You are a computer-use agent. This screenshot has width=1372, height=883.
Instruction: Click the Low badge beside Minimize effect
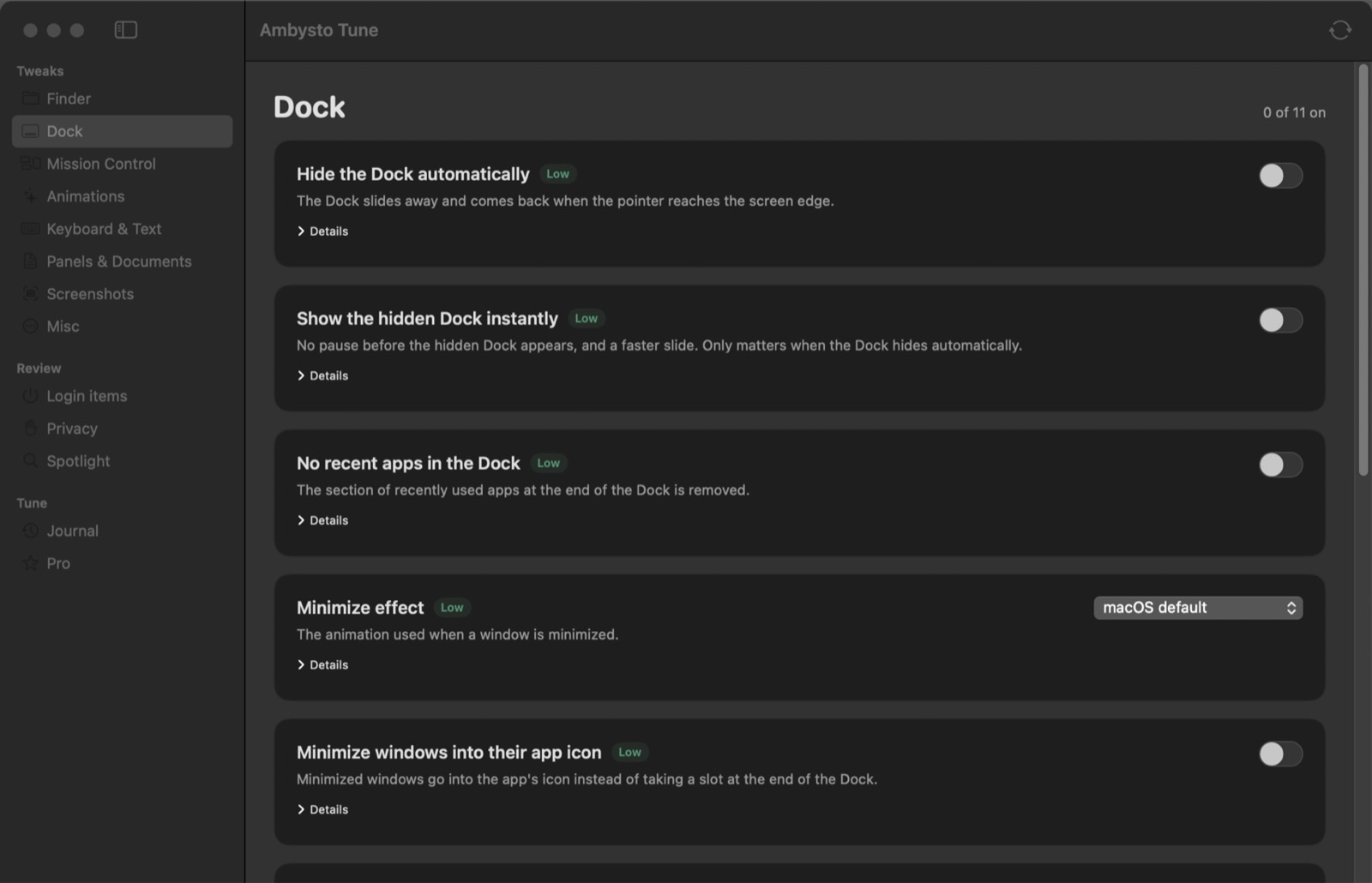452,608
